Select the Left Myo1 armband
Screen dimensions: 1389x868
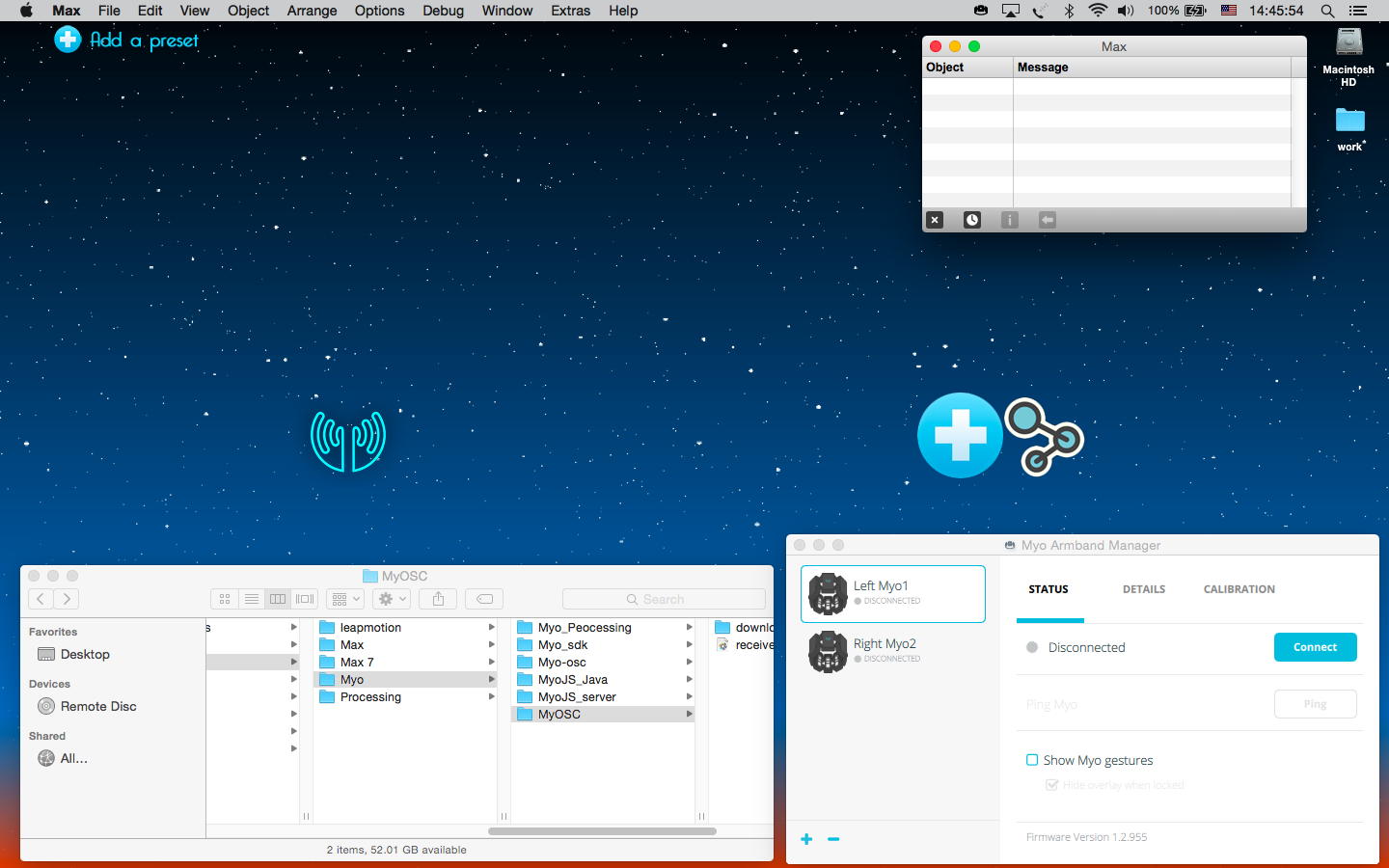[893, 594]
